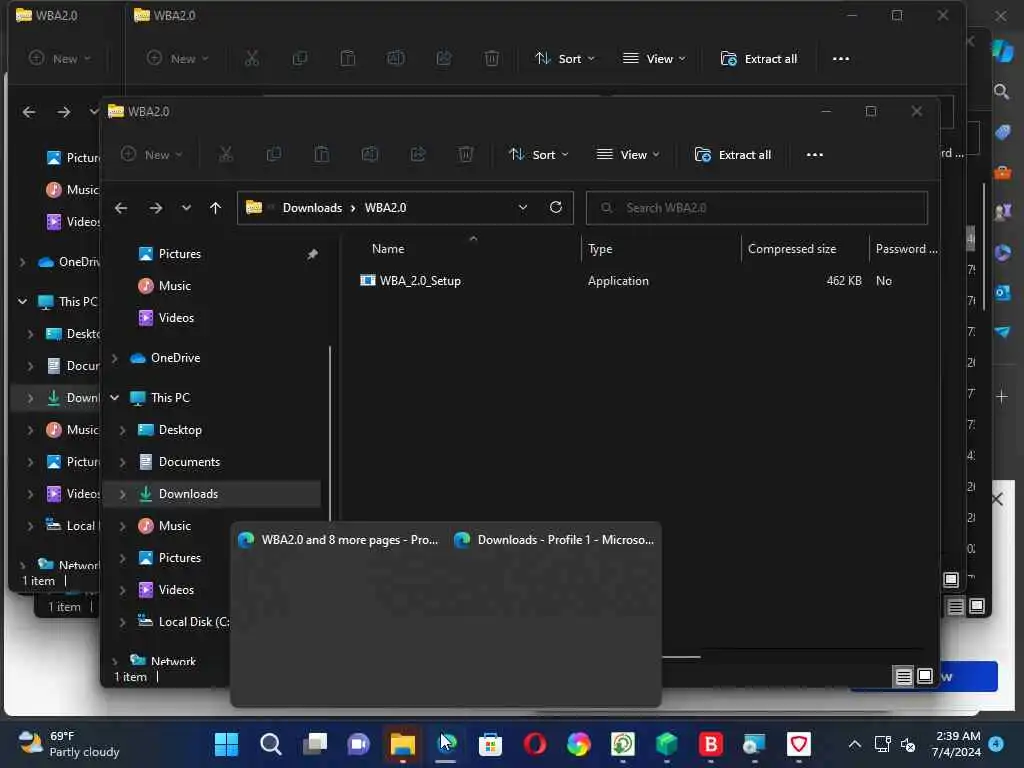Open pinned Pictures in front navigation pane
The width and height of the screenshot is (1024, 768).
tap(180, 254)
